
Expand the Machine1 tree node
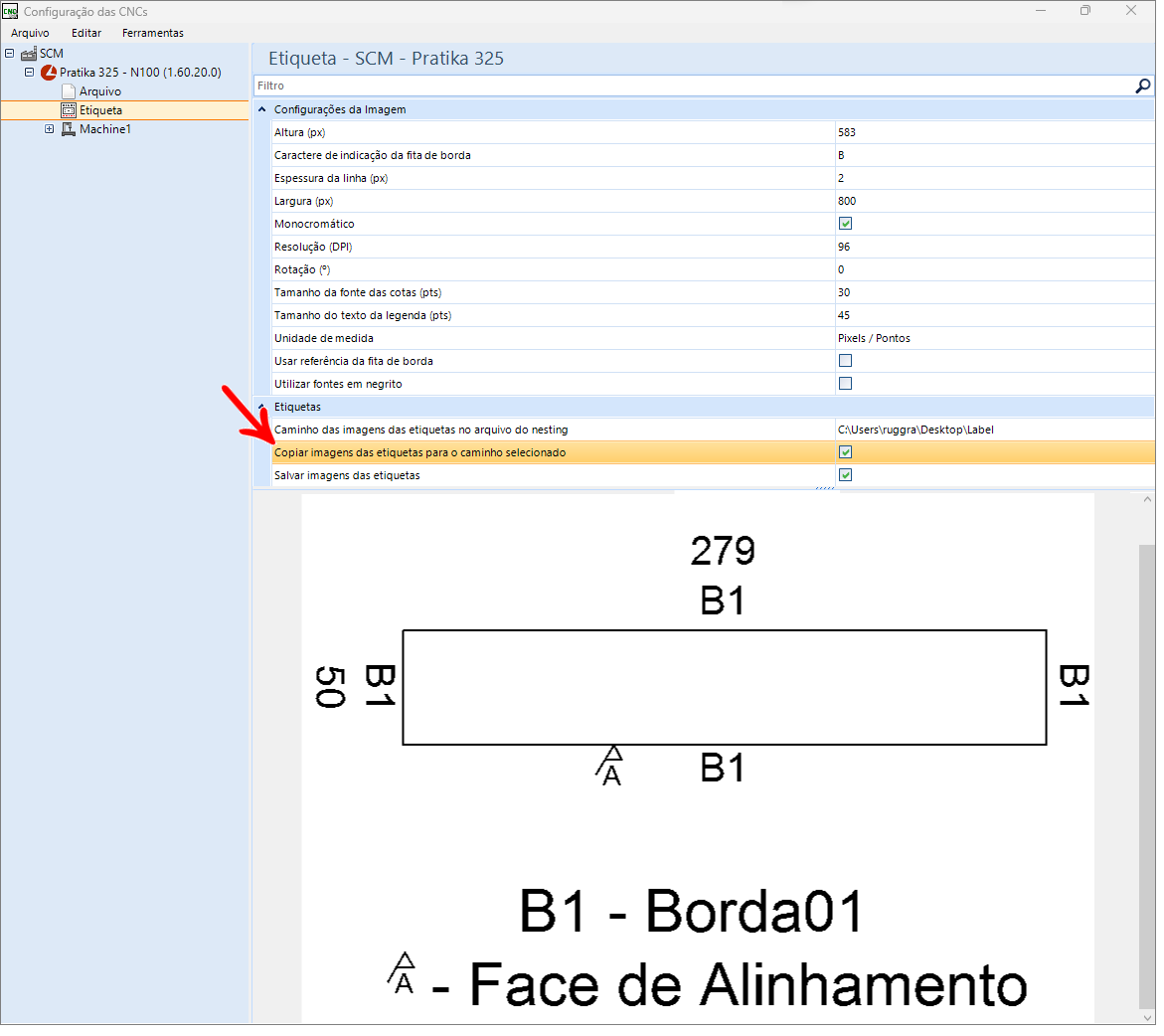coord(49,130)
